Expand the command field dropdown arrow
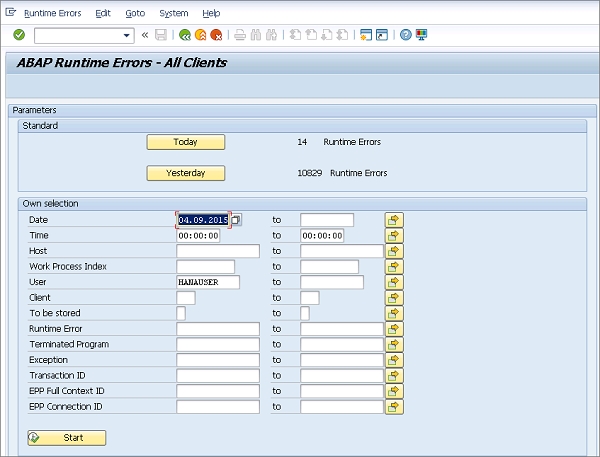Viewport: 600px width, 457px height. 127,35
